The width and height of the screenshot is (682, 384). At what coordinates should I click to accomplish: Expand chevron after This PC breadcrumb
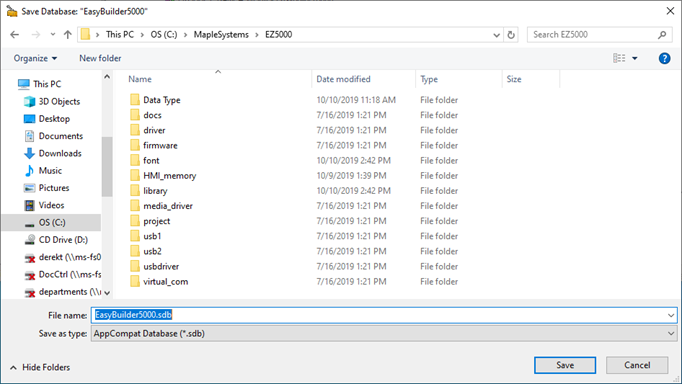(142, 35)
